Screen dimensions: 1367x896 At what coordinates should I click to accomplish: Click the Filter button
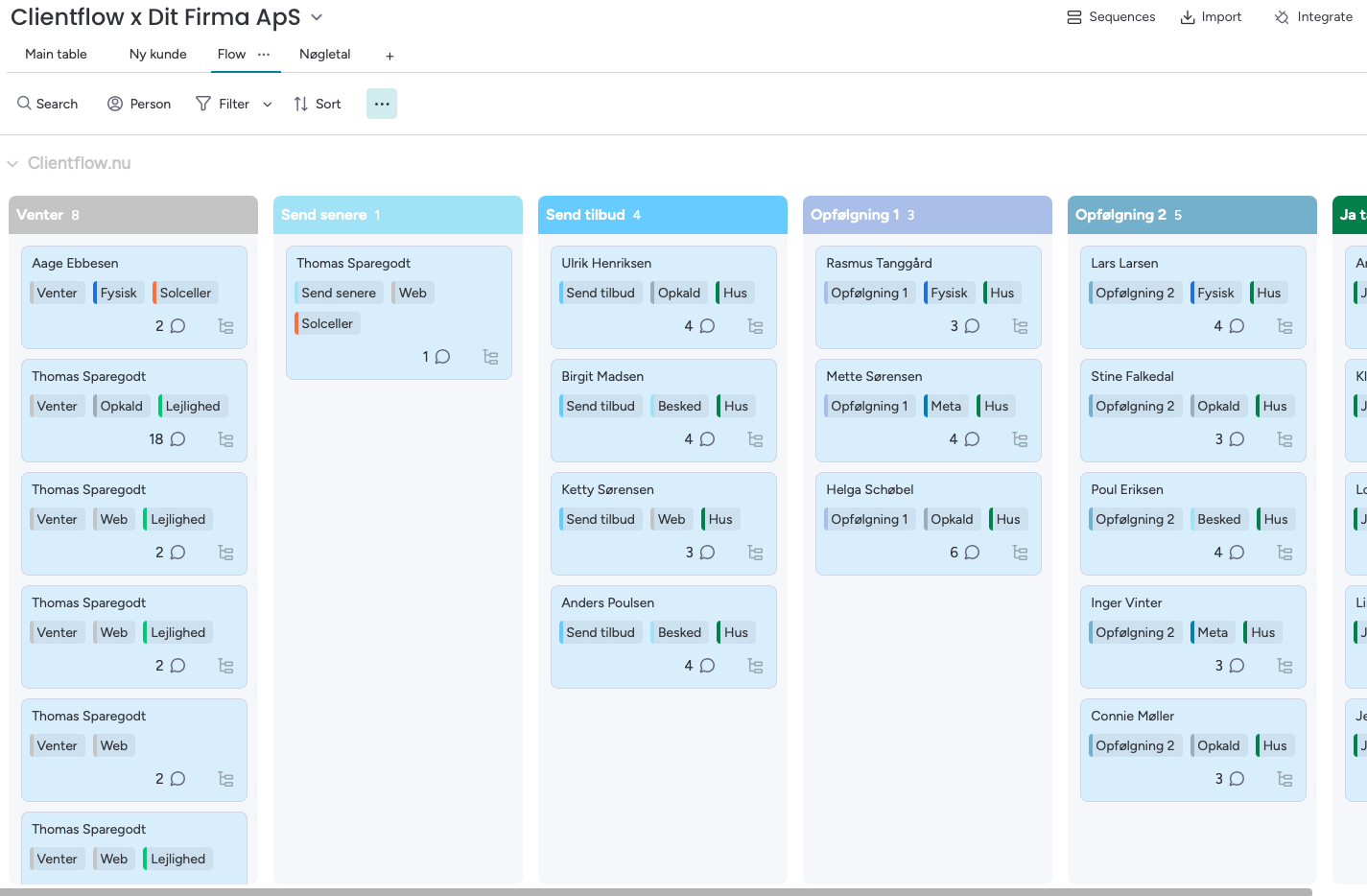pos(223,104)
